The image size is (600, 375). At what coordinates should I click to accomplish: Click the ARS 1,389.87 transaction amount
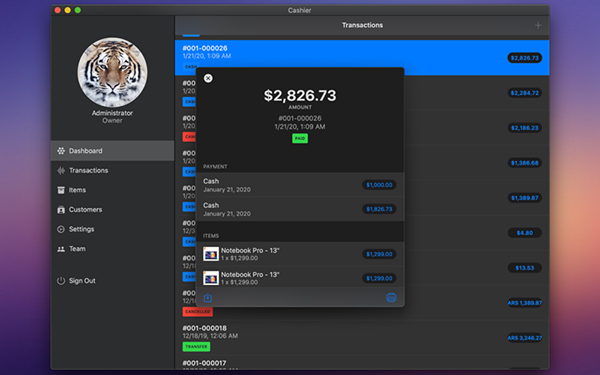coord(525,303)
